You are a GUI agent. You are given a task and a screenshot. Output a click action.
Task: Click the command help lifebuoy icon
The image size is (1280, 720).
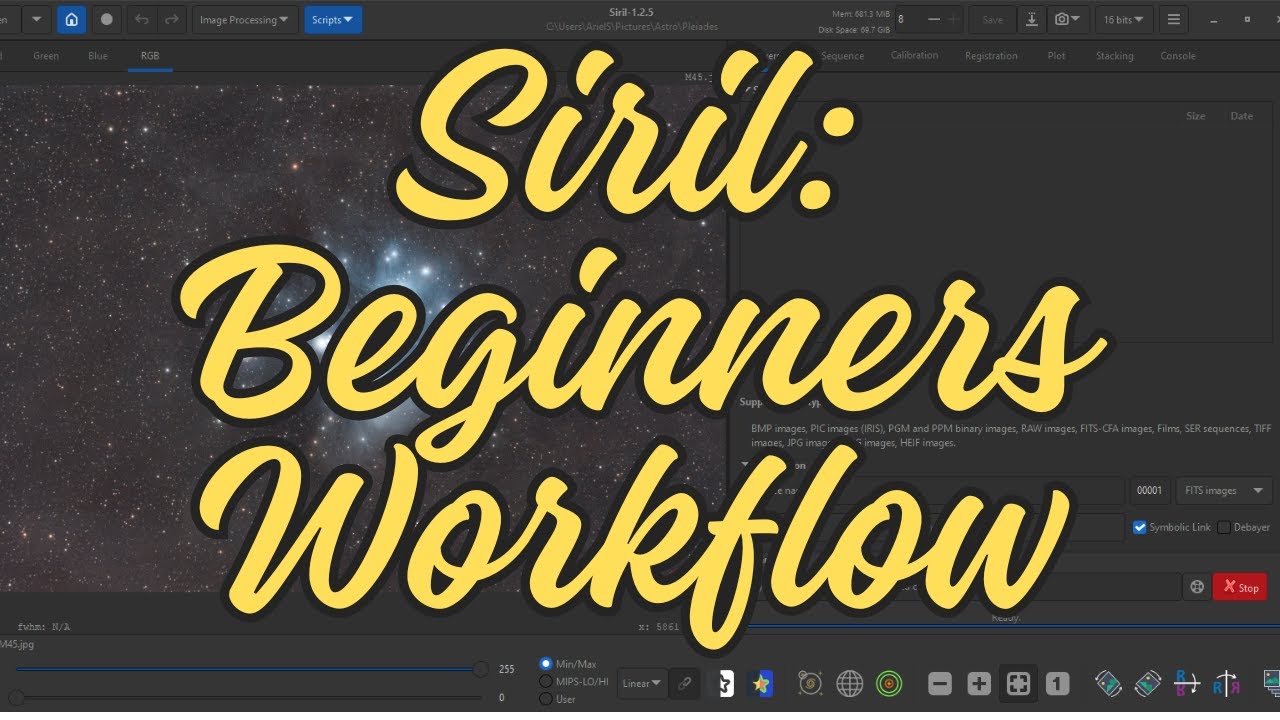tap(1196, 587)
